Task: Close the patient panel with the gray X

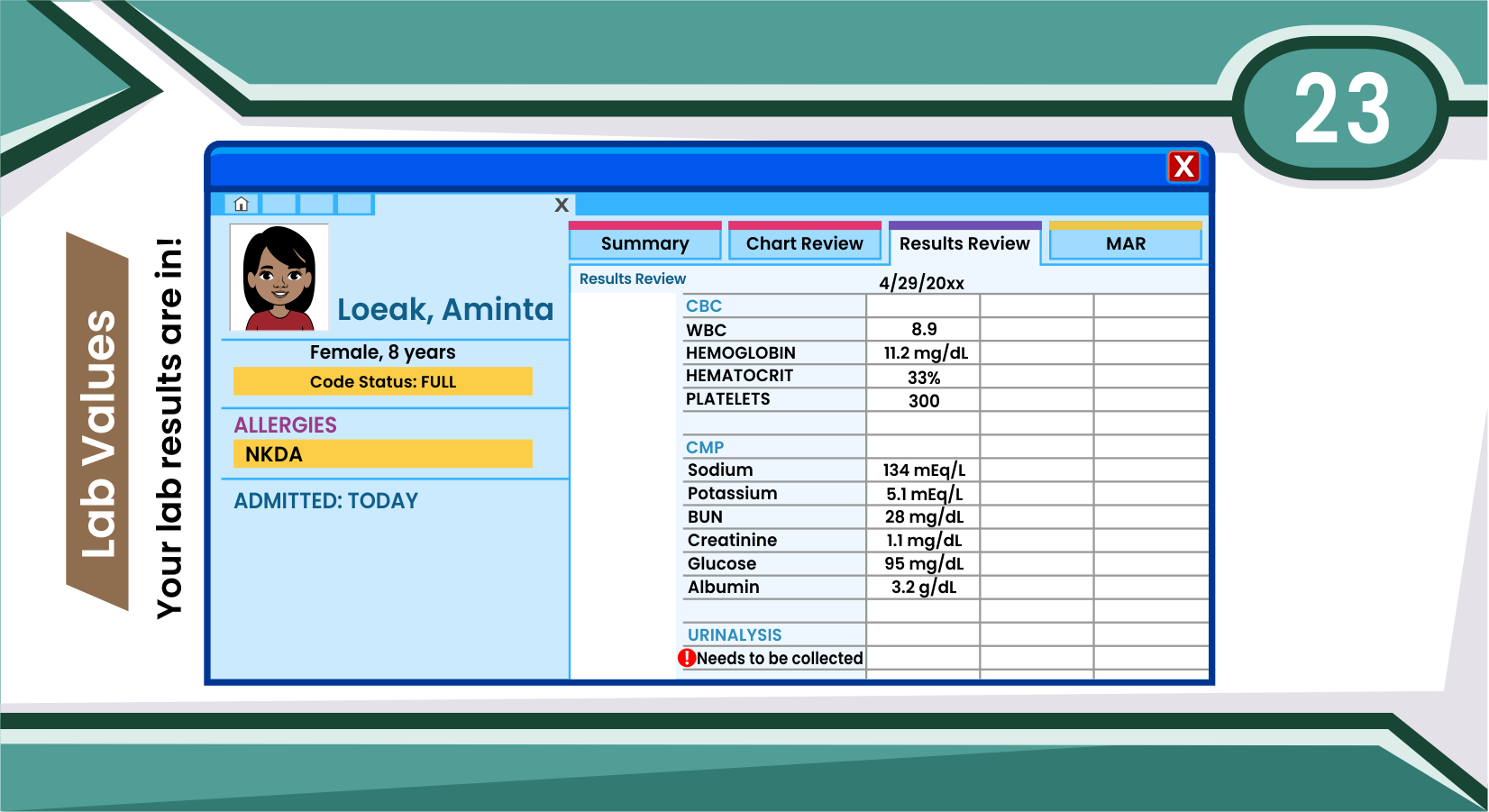Action: (562, 205)
